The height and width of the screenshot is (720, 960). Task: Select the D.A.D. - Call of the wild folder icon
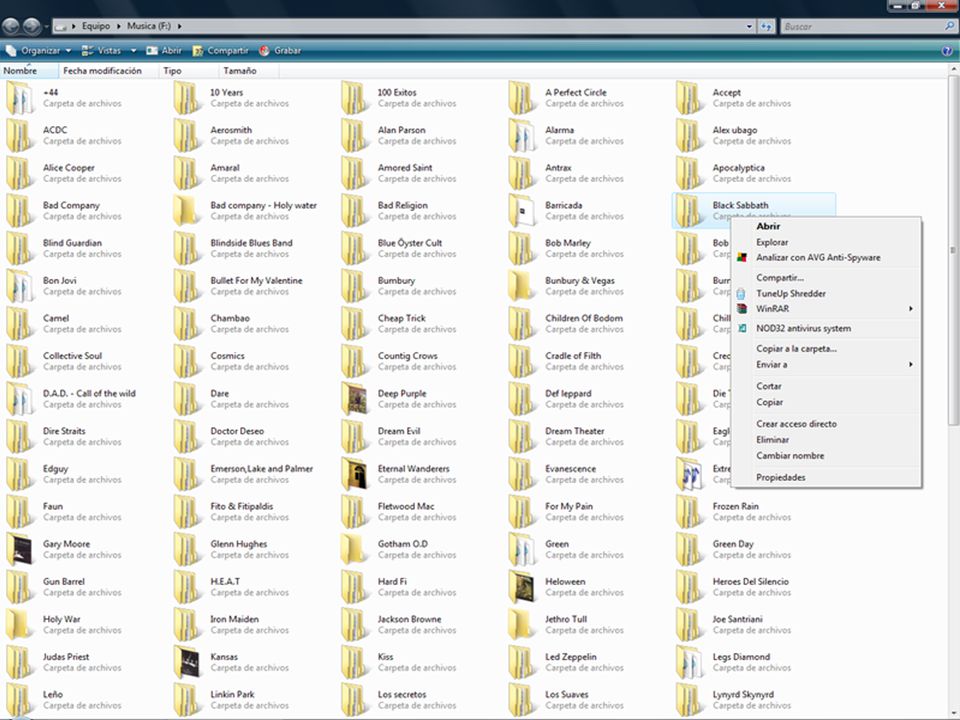(x=20, y=399)
